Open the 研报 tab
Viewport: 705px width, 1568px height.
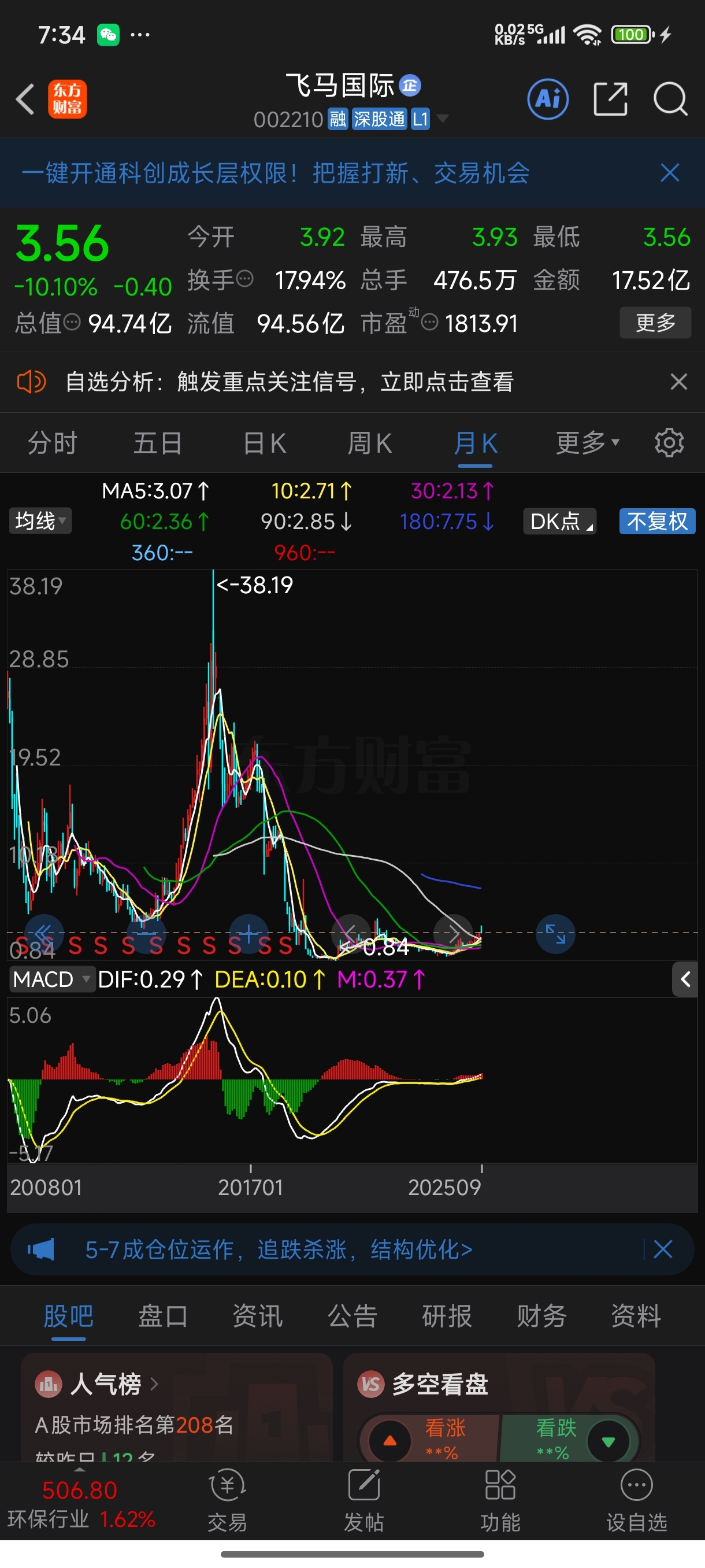[447, 1316]
